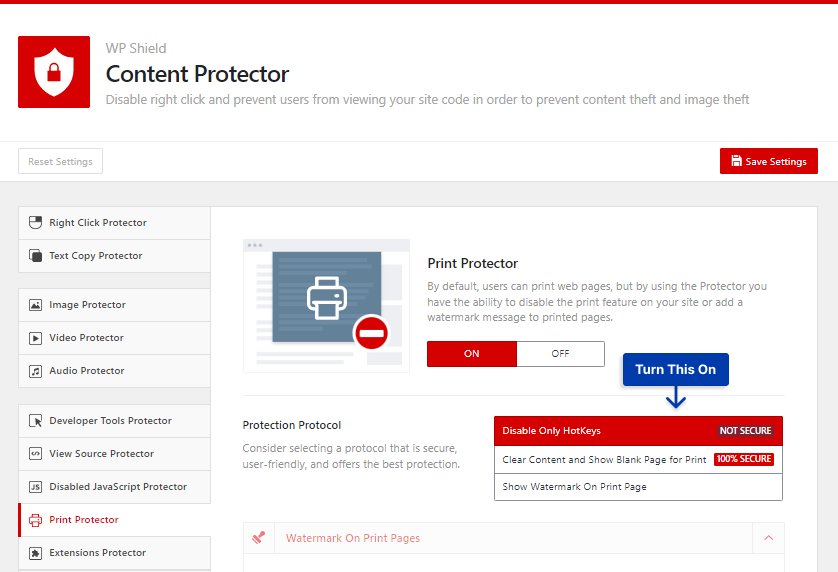Click the View Source Protector code icon
The width and height of the screenshot is (838, 572).
point(35,454)
